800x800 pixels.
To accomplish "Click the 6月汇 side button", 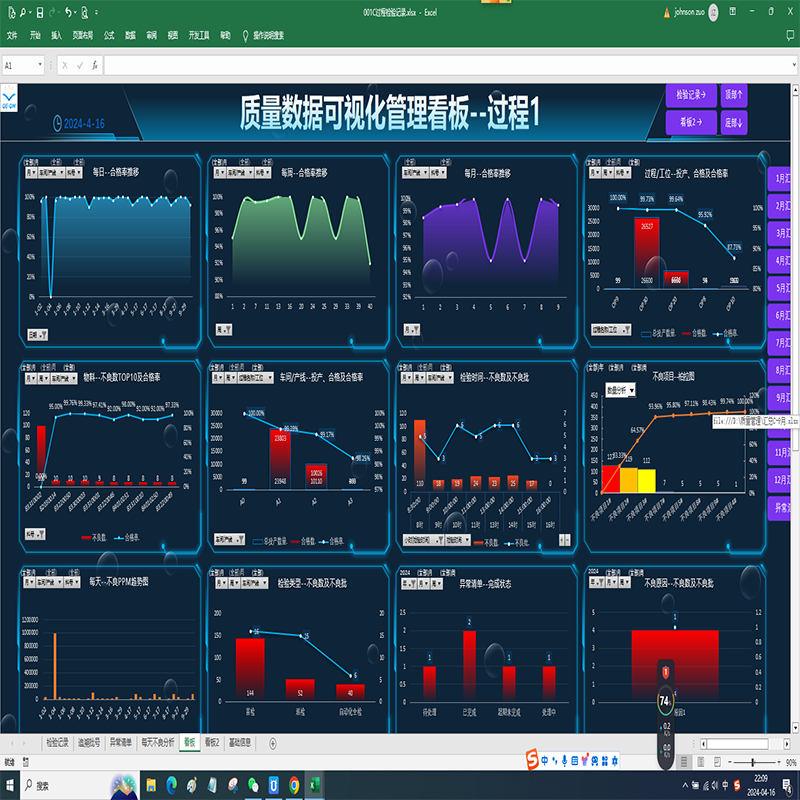I will point(780,315).
